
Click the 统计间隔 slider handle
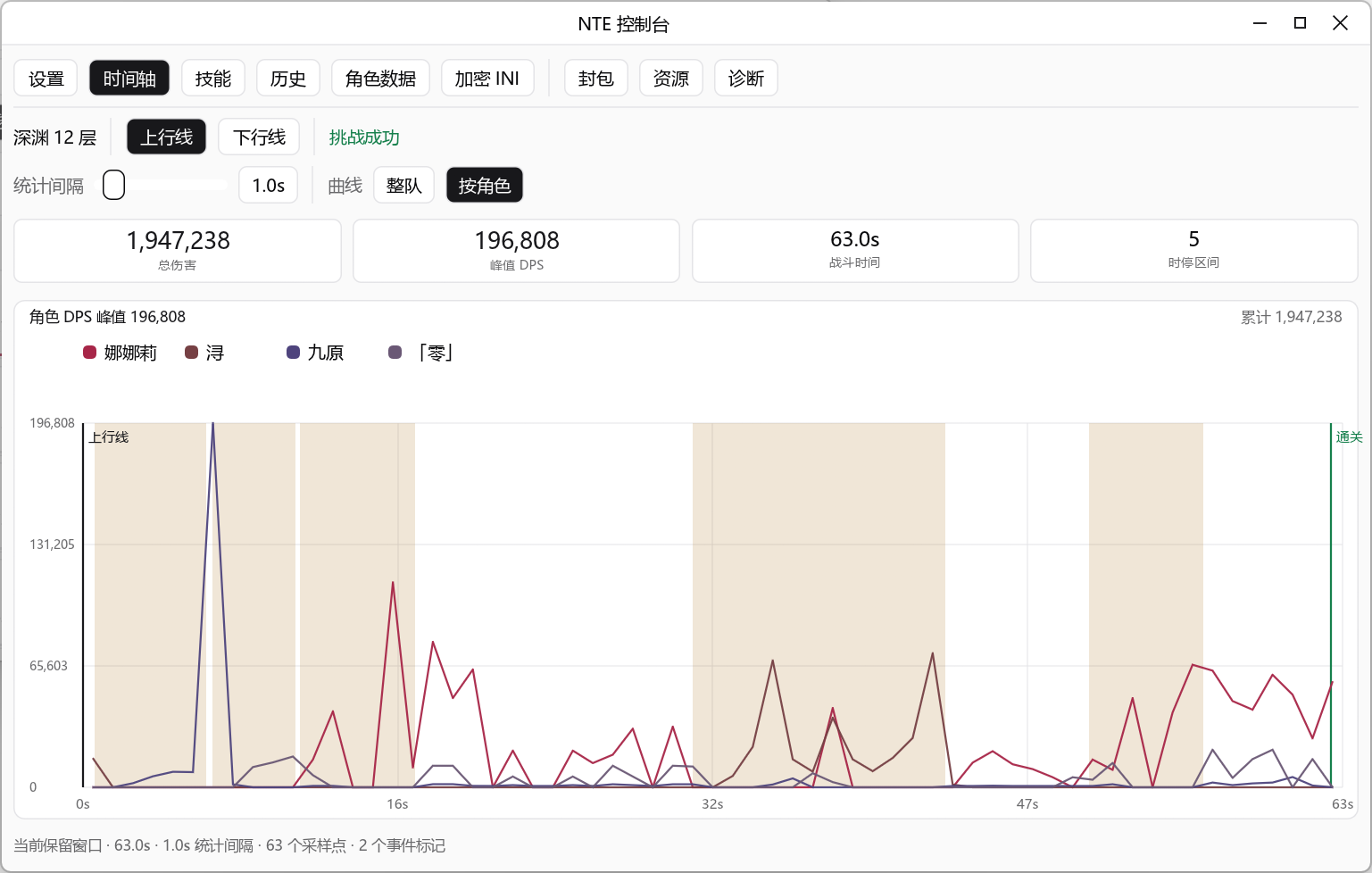(114, 186)
